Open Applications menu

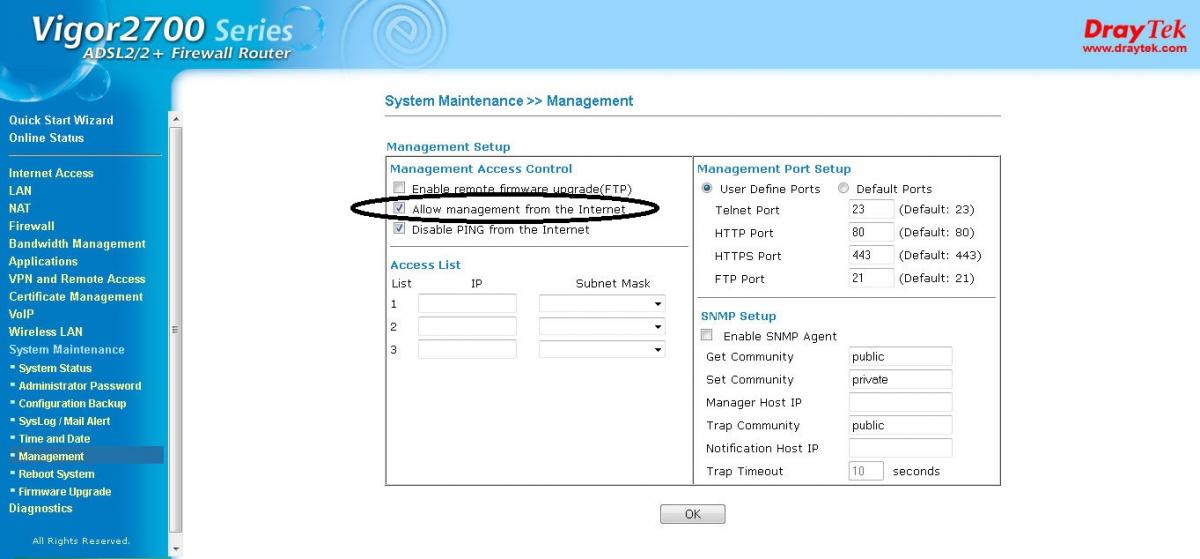43,261
